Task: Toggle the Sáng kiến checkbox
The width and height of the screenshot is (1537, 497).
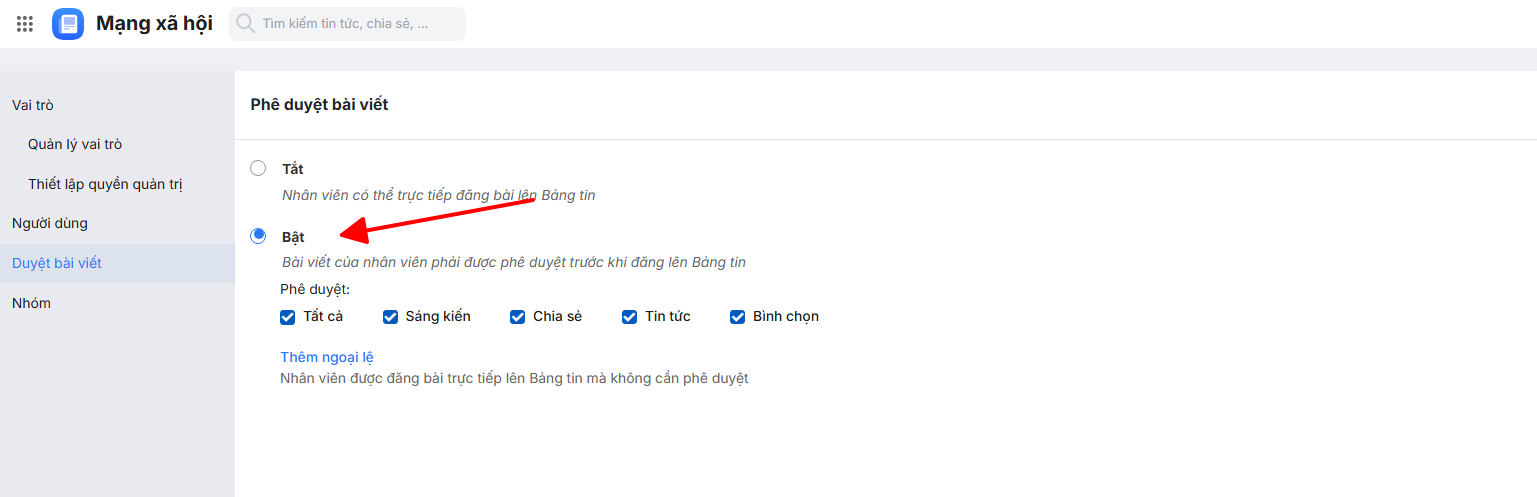Action: [391, 317]
